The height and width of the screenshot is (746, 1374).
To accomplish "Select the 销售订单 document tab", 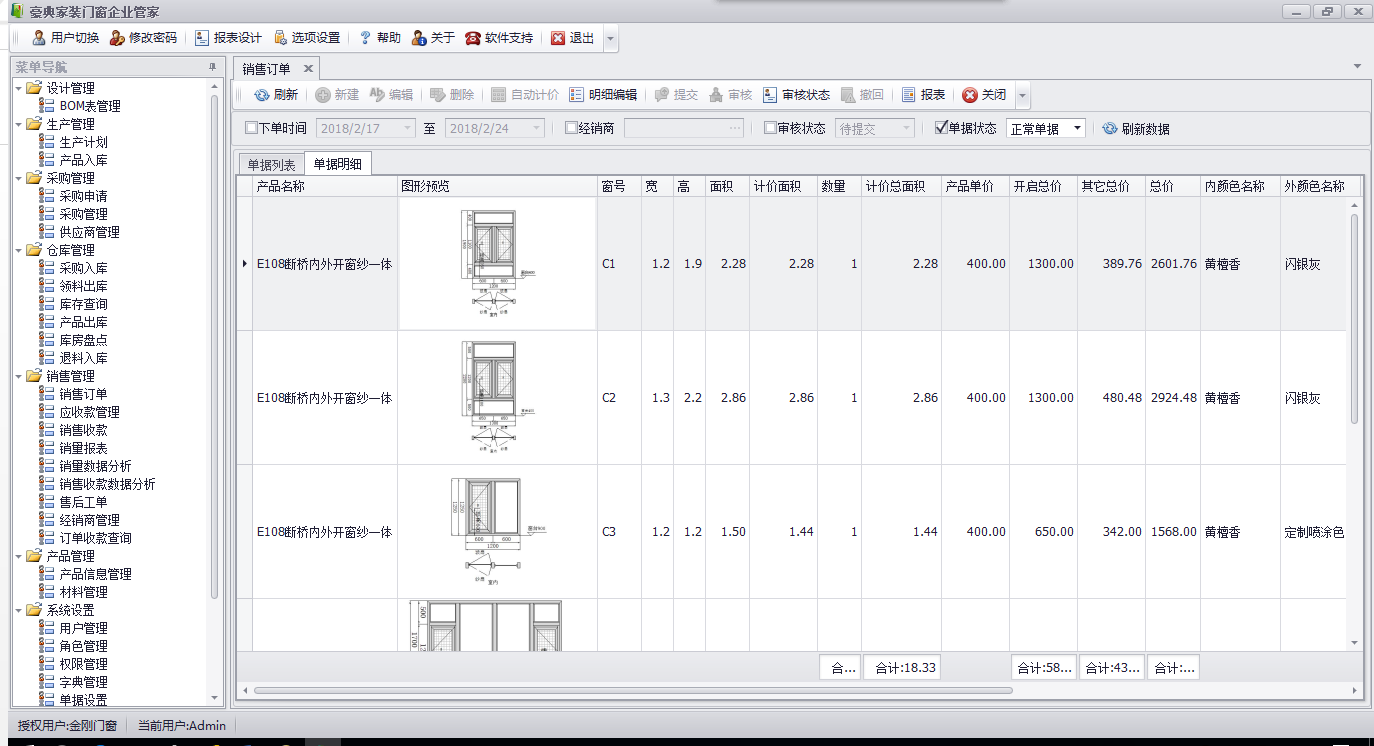I will tap(267, 69).
